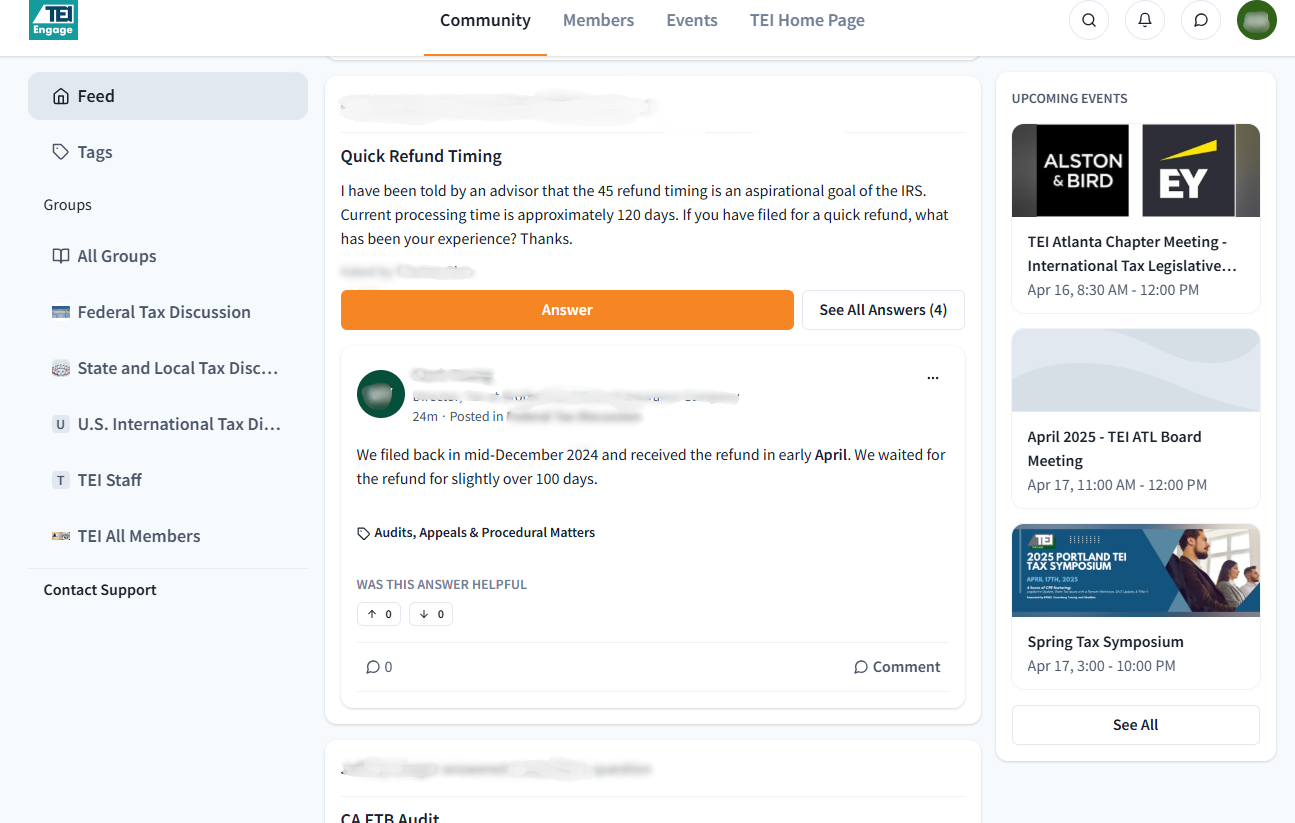Click the TEI Engage logo
Viewport: 1295px width, 823px height.
(53, 20)
